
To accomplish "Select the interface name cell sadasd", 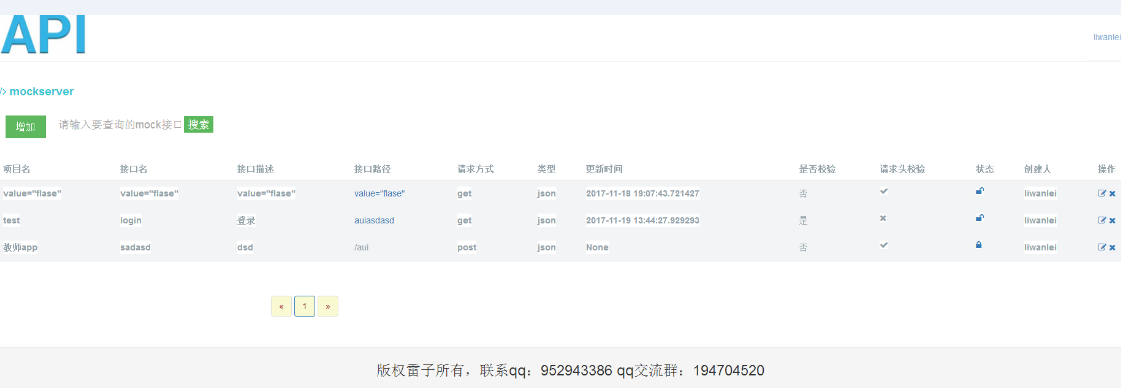I will click(x=136, y=248).
